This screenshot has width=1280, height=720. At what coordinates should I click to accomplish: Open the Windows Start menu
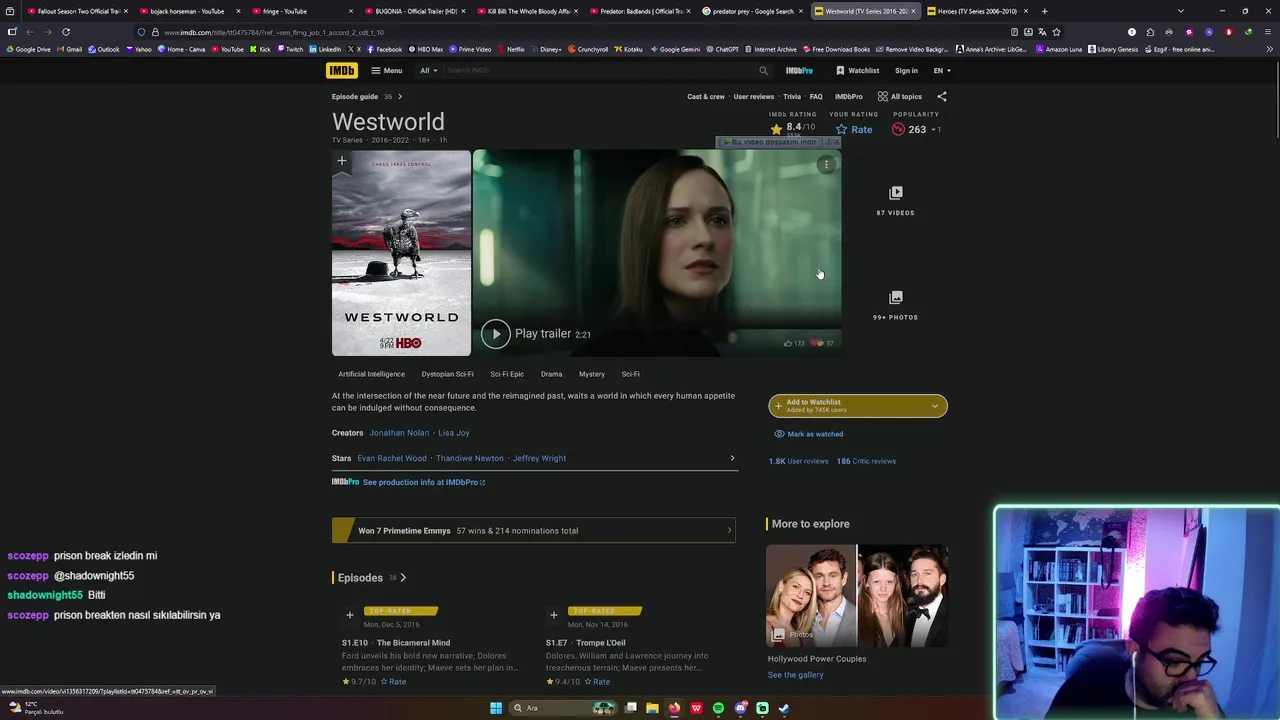point(496,708)
